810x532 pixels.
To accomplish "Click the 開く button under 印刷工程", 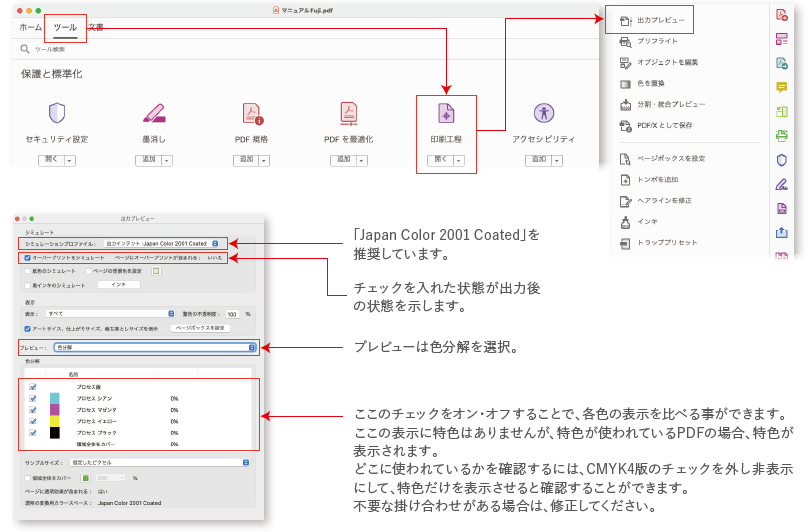I will click(x=440, y=160).
